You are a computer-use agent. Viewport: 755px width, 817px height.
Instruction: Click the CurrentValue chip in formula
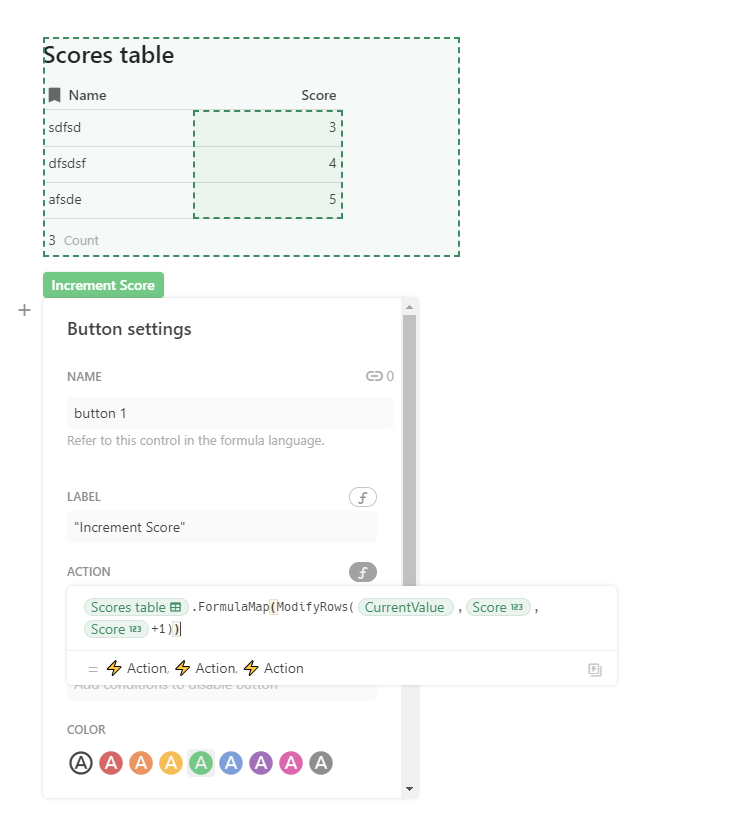[407, 607]
